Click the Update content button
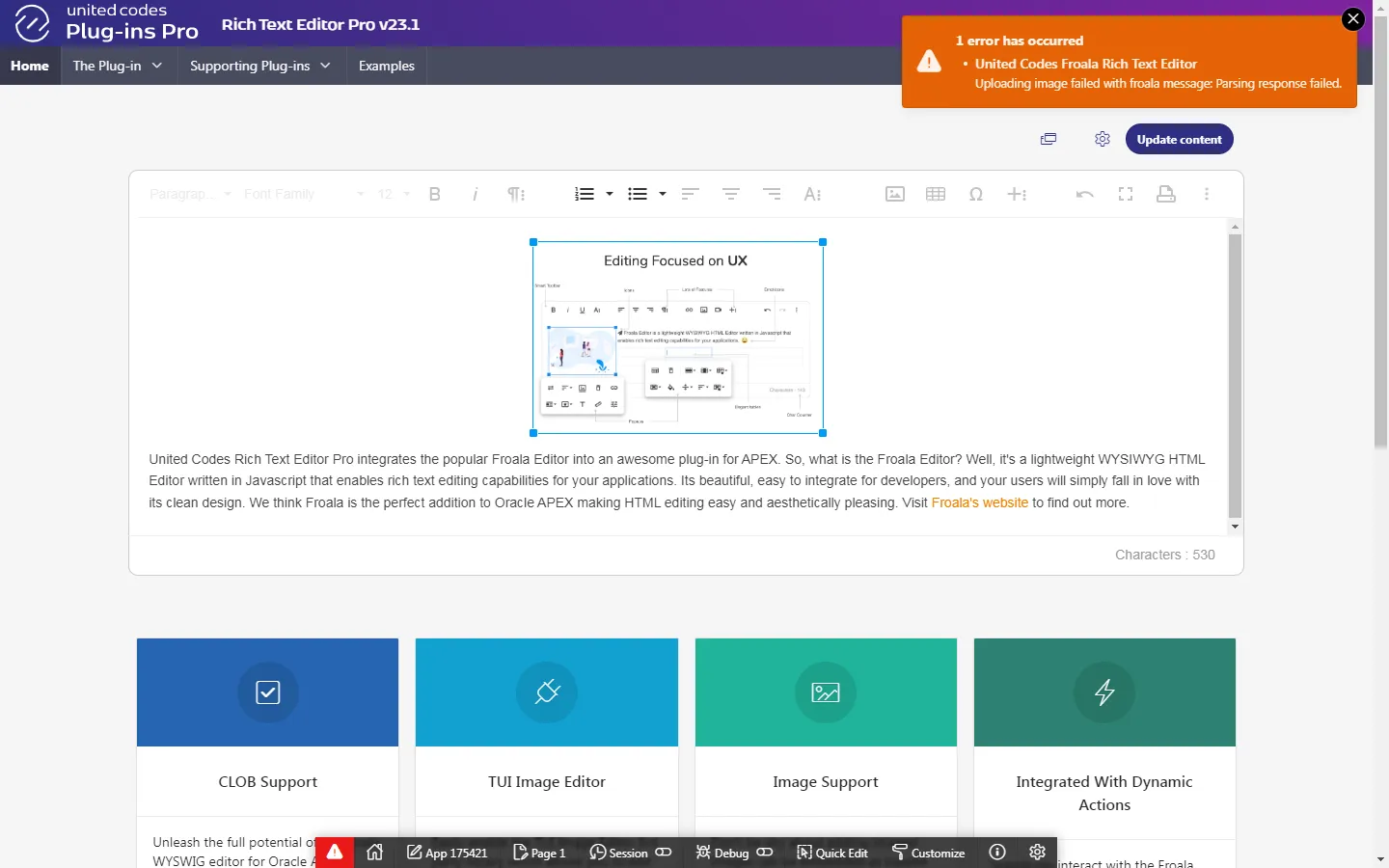 1179,139
